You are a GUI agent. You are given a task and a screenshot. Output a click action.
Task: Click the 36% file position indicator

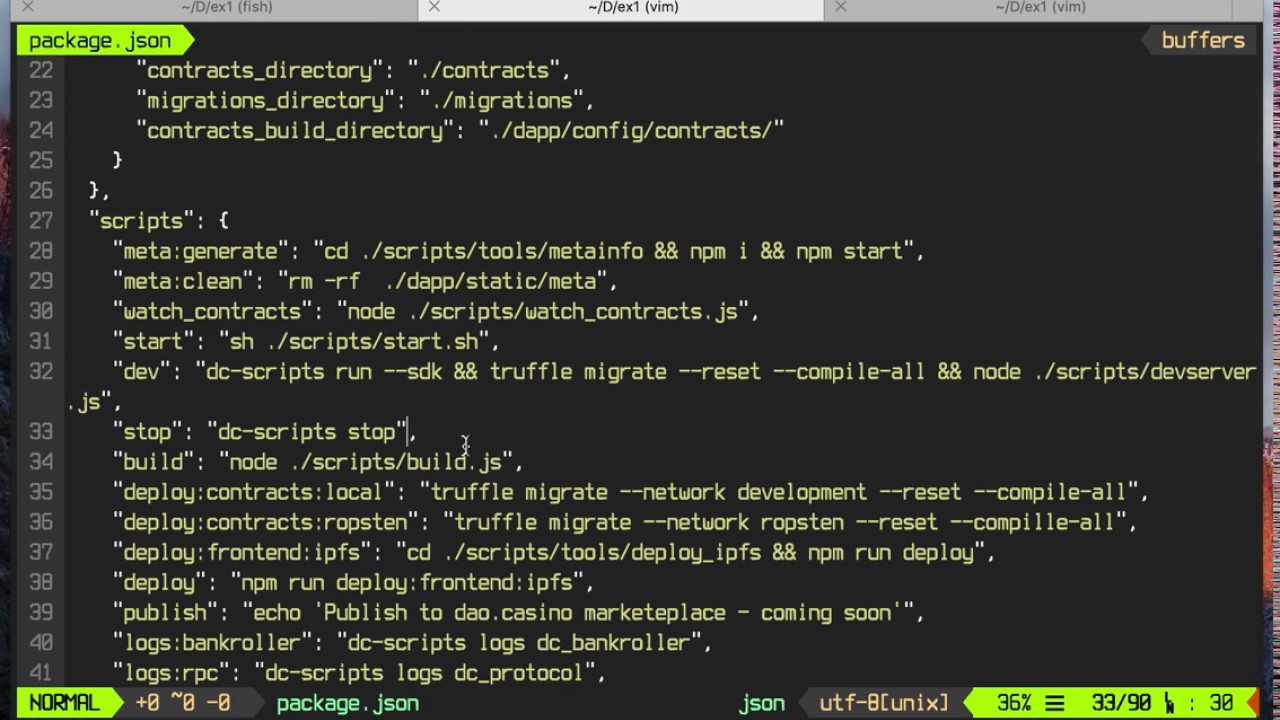click(x=1015, y=703)
